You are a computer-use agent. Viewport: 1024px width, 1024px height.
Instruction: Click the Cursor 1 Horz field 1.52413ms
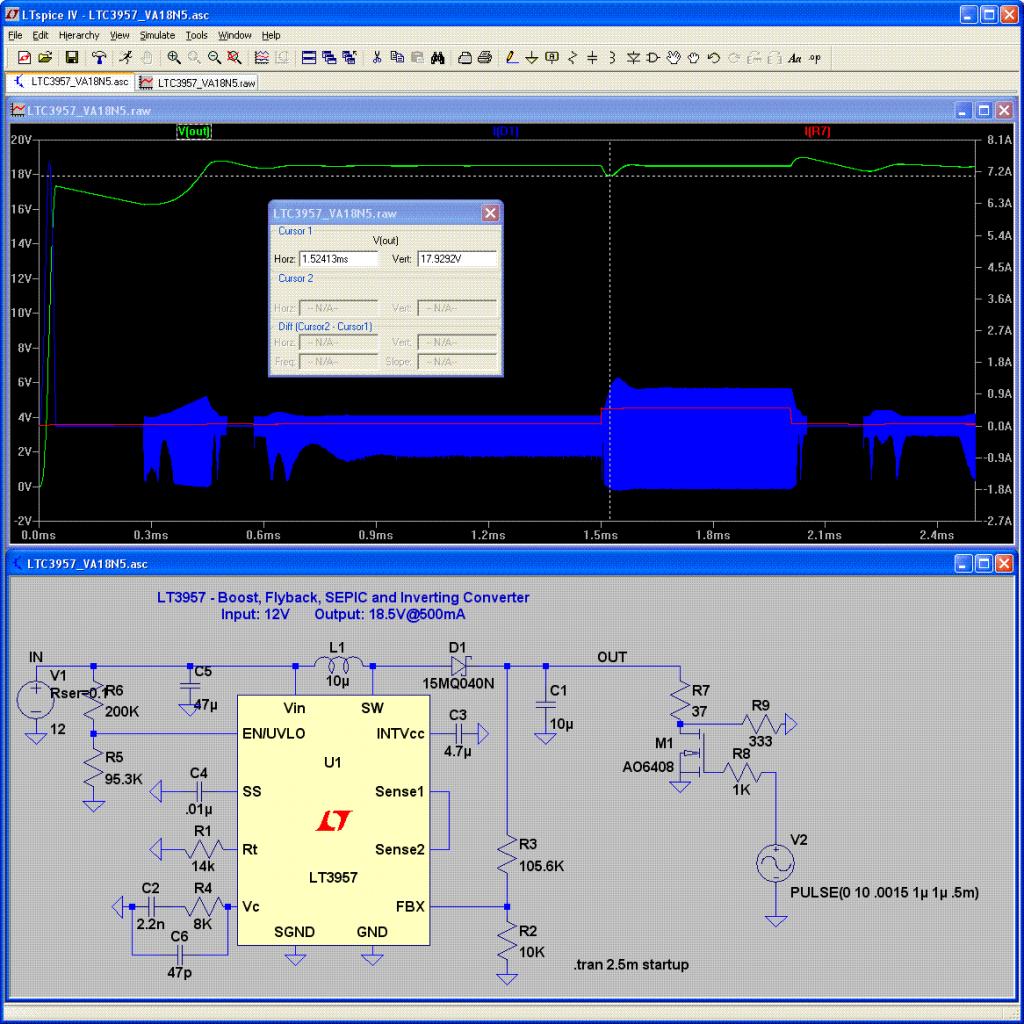pyautogui.click(x=338, y=259)
